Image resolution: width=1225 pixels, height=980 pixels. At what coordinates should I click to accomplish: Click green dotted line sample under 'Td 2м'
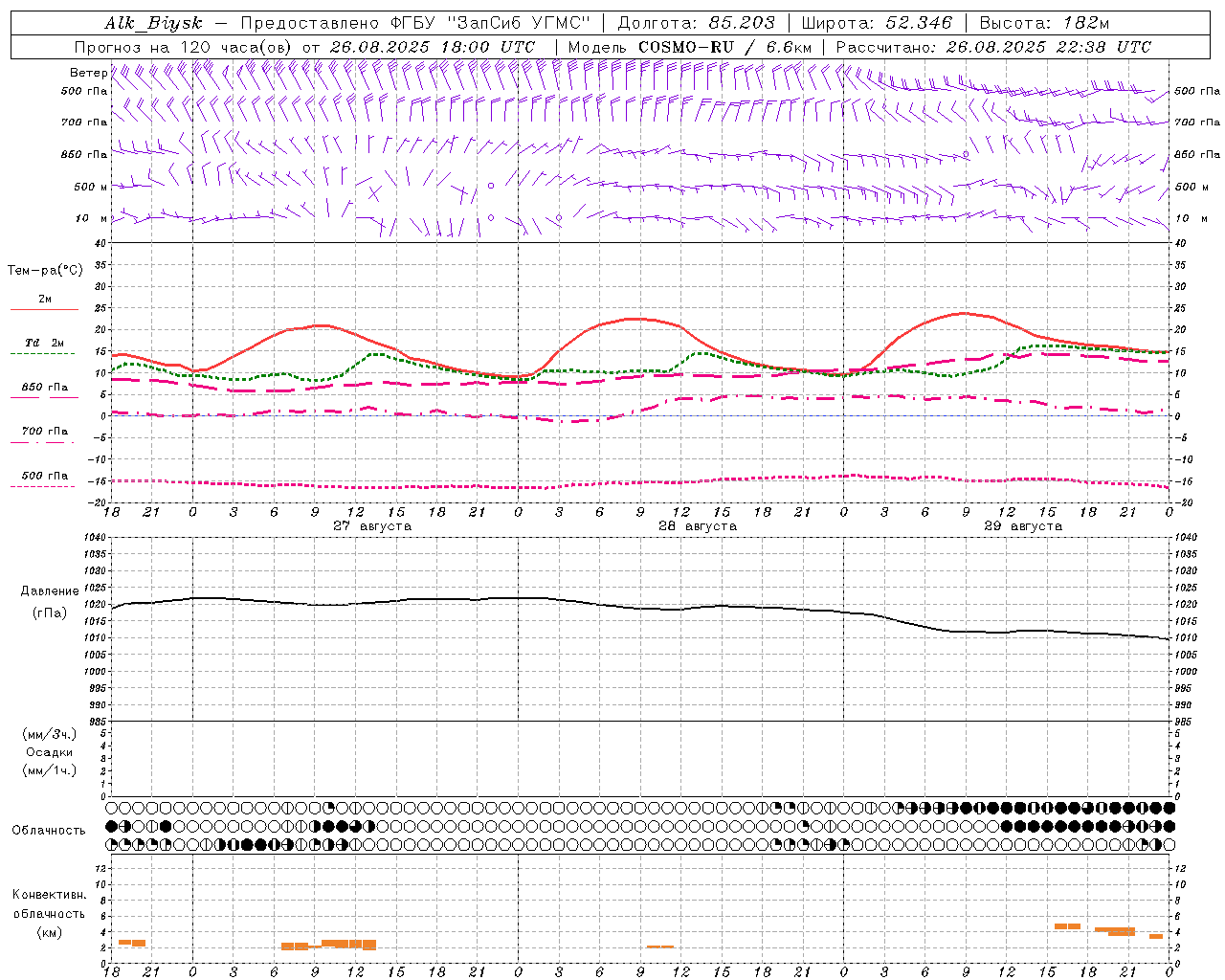click(42, 354)
